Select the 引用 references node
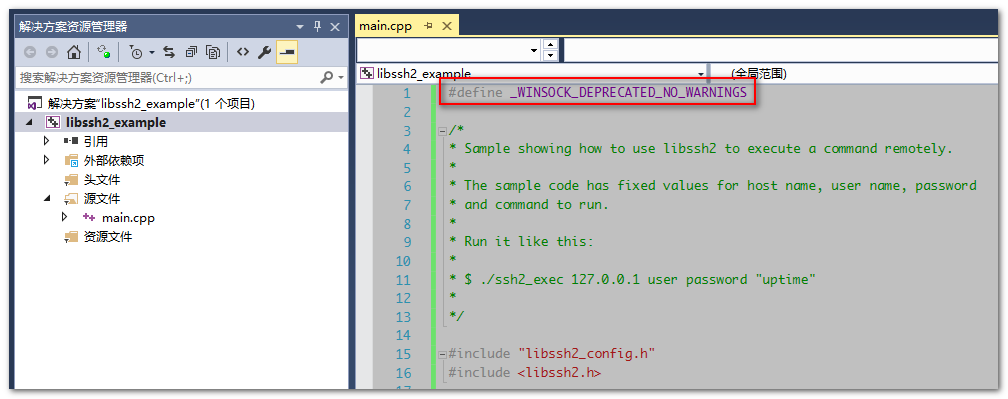The width and height of the screenshot is (1008, 399). tap(96, 141)
